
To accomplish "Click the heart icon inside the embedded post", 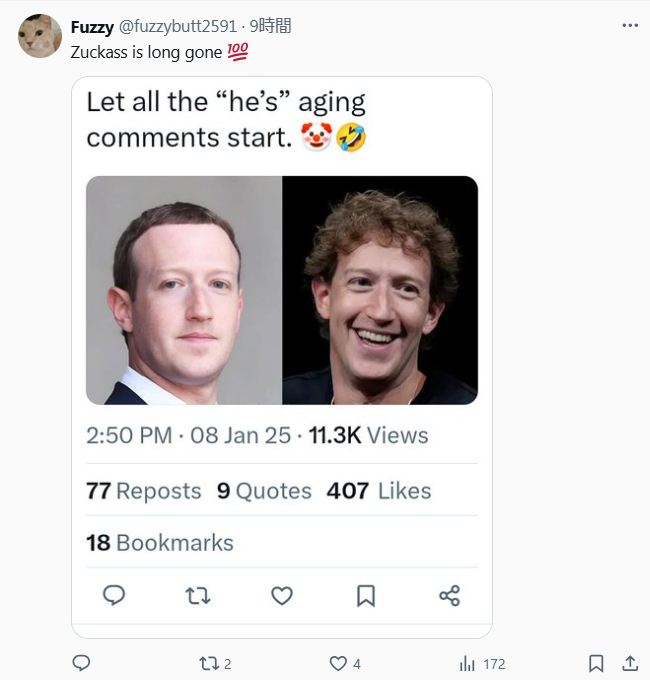I will pos(282,596).
